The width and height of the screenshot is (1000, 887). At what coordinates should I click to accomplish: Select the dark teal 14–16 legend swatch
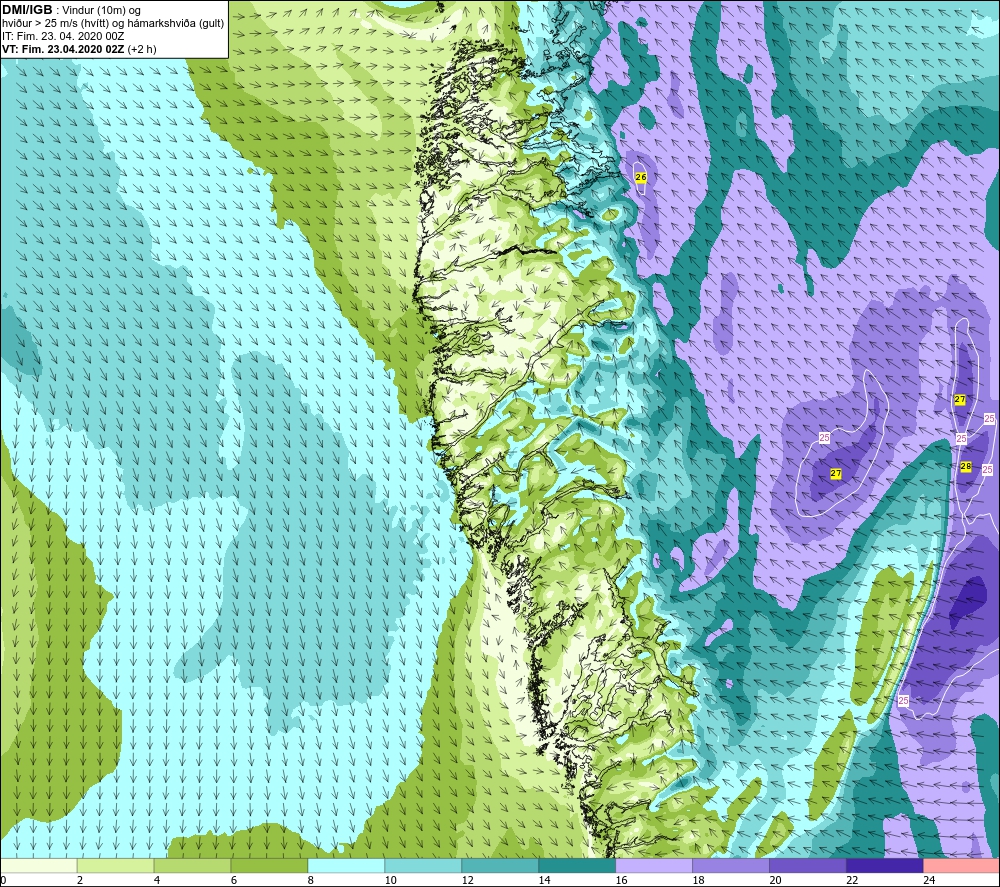tap(577, 866)
